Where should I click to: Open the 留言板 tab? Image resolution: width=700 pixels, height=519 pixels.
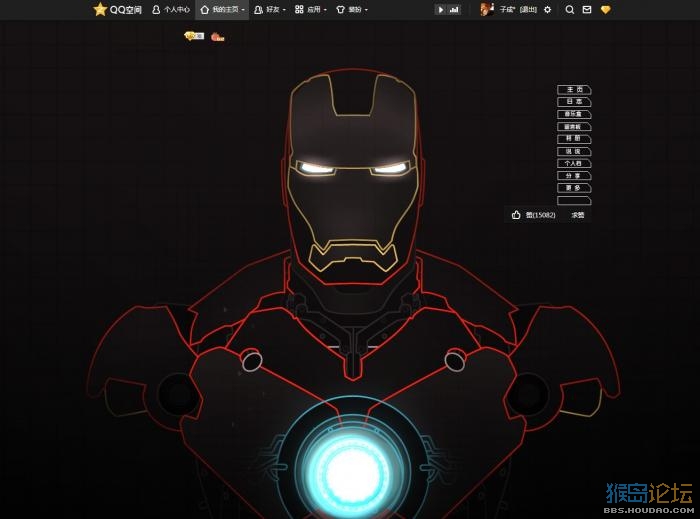click(x=574, y=127)
